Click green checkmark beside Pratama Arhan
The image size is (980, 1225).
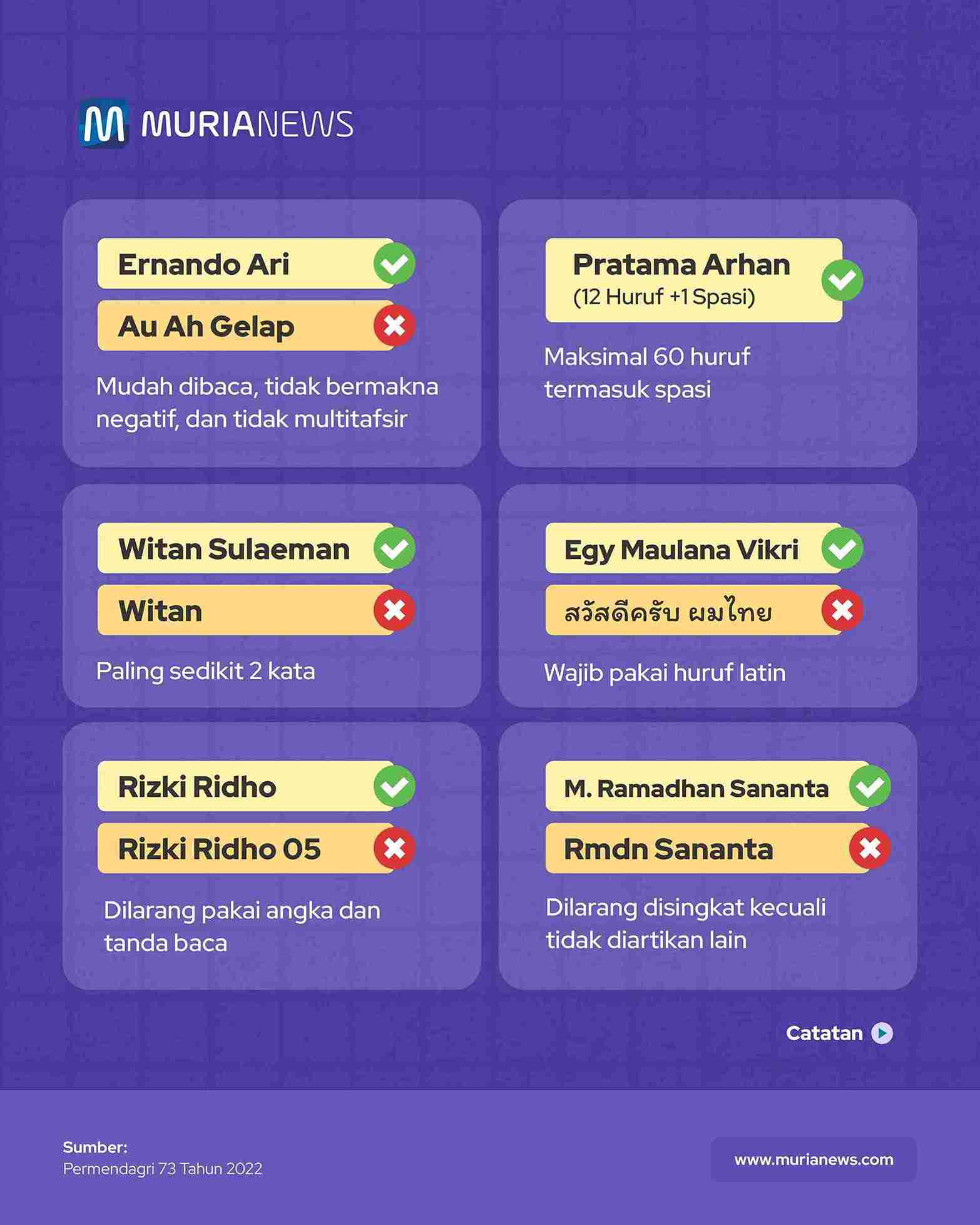[x=842, y=280]
